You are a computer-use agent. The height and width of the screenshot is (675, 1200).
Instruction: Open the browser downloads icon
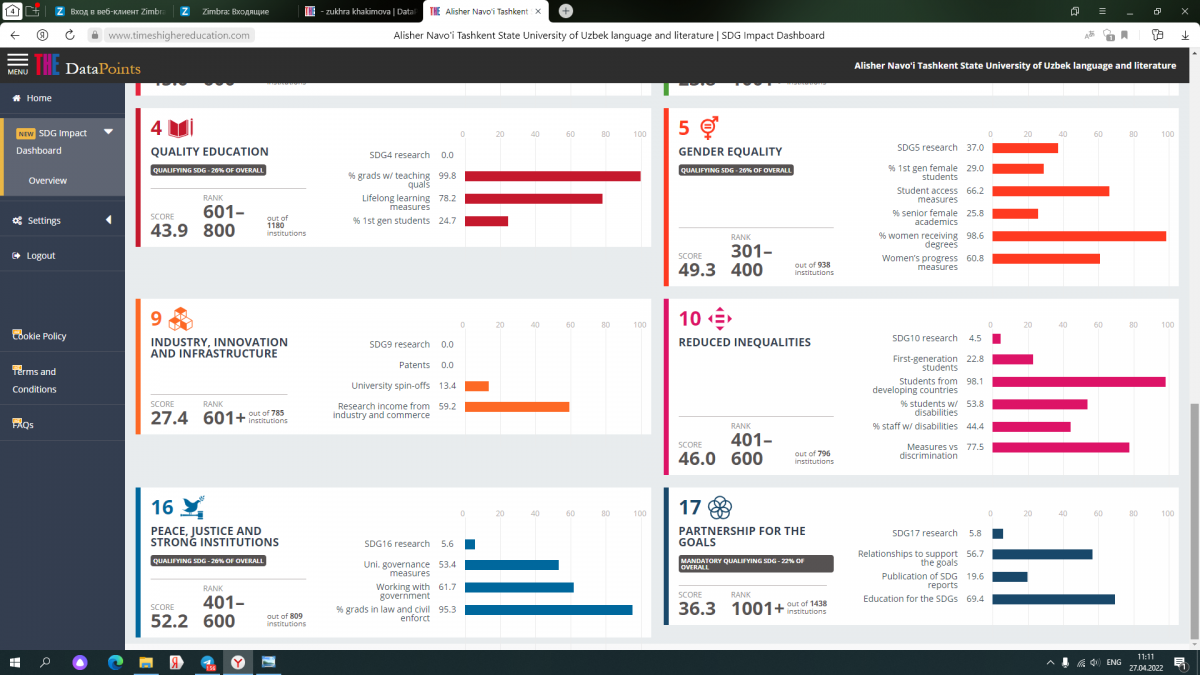(x=1183, y=35)
